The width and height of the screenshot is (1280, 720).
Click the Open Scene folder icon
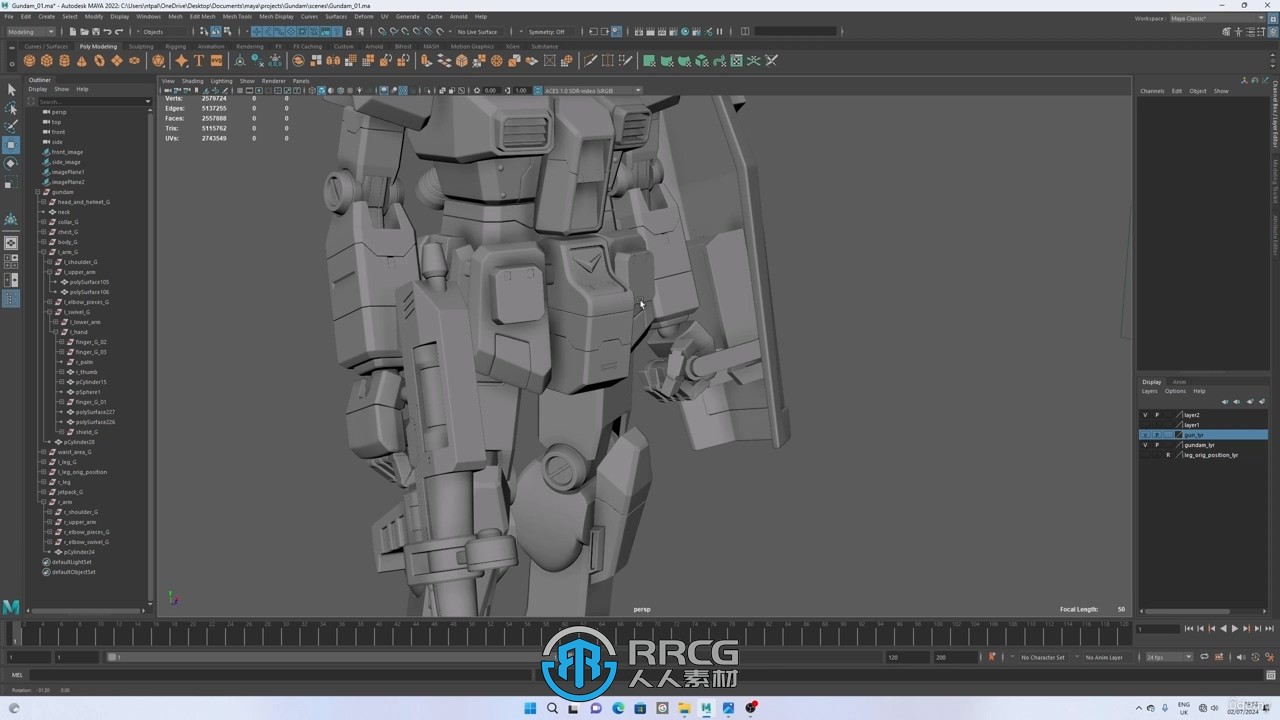[84, 32]
